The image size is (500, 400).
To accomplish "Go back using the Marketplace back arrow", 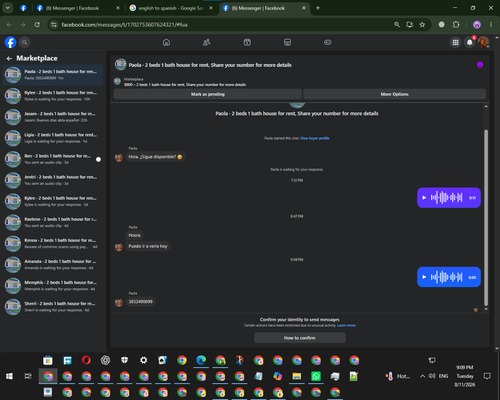I will pyautogui.click(x=9, y=58).
